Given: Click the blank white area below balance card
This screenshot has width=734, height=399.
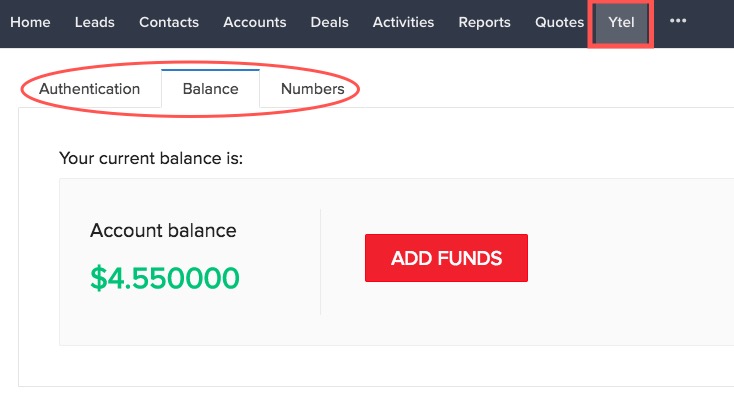Looking at the screenshot, I should tap(374, 366).
